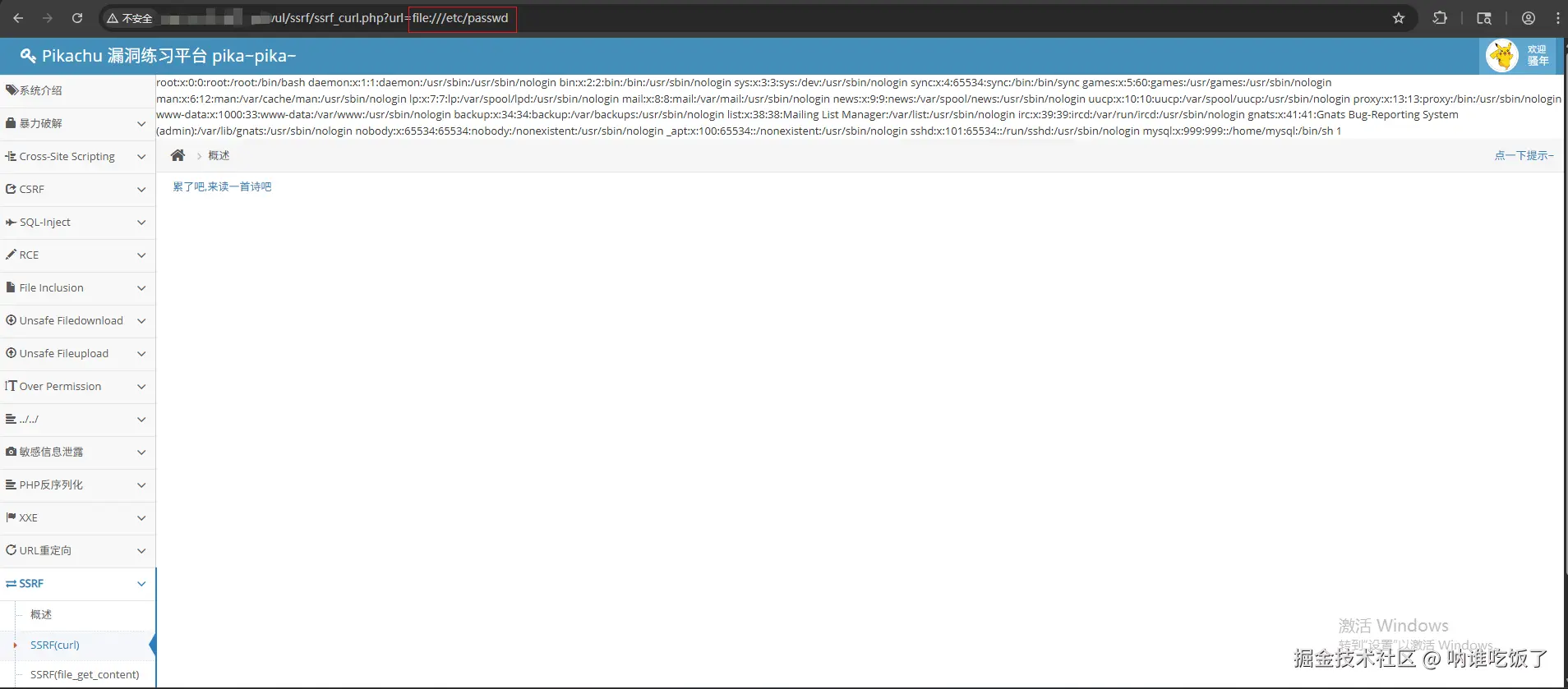Open the PHP反序列化 menu item

click(x=77, y=485)
